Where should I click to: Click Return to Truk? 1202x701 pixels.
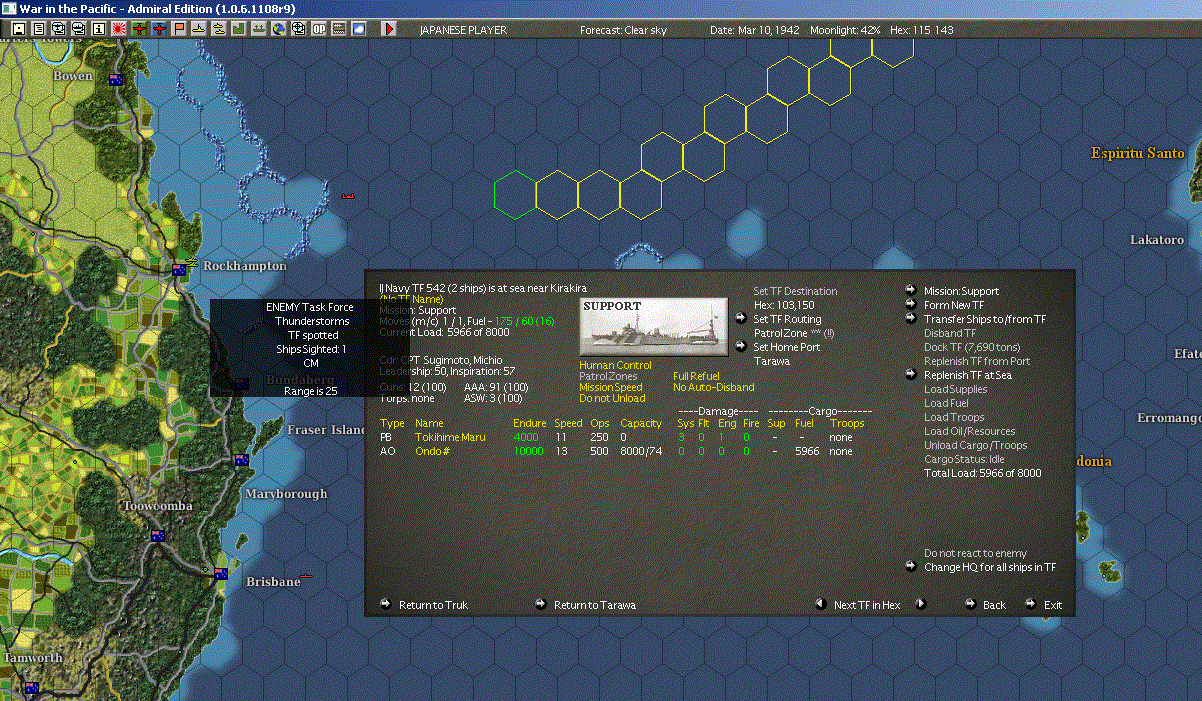pyautogui.click(x=433, y=605)
